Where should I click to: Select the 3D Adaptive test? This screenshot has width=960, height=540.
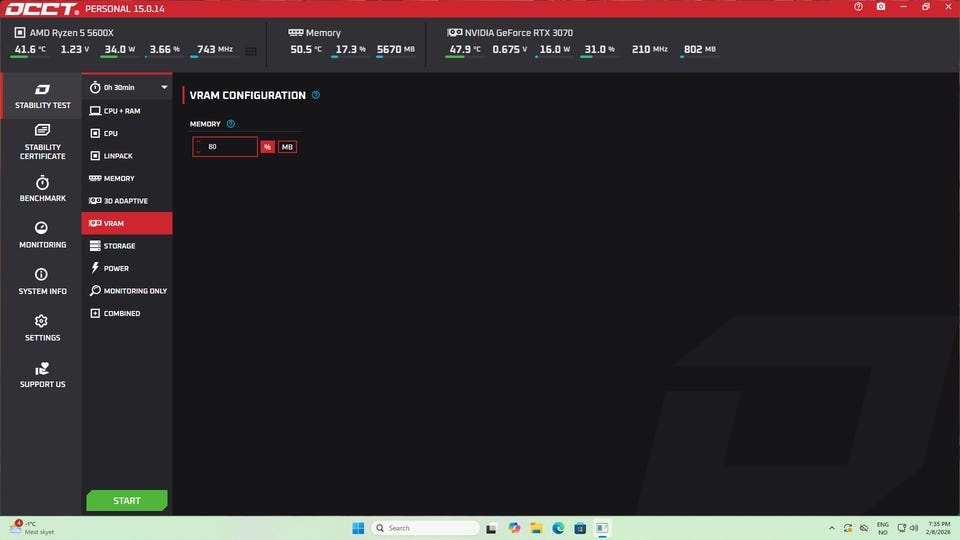point(127,201)
